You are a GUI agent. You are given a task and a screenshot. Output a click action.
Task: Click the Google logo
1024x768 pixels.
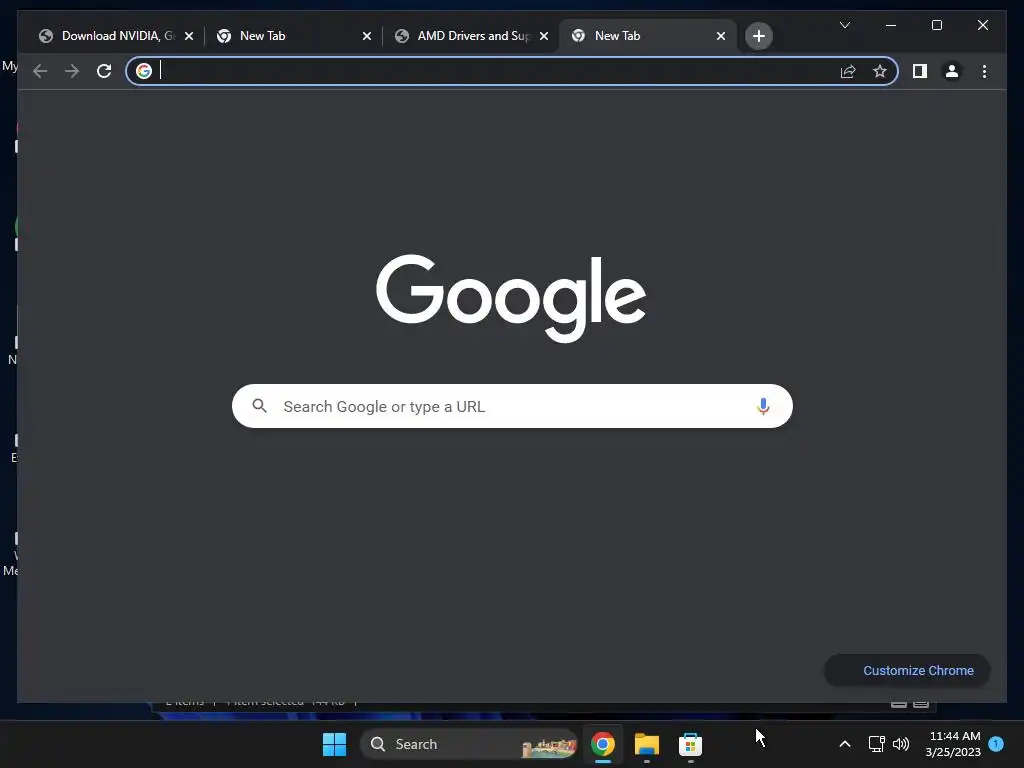(511, 297)
